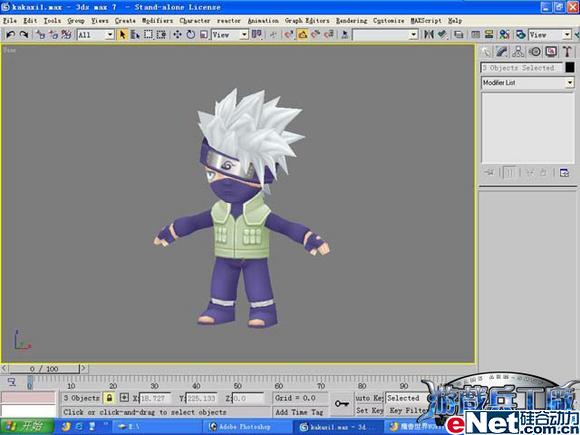Open the Create menu
This screenshot has width=580, height=435.
tap(125, 21)
